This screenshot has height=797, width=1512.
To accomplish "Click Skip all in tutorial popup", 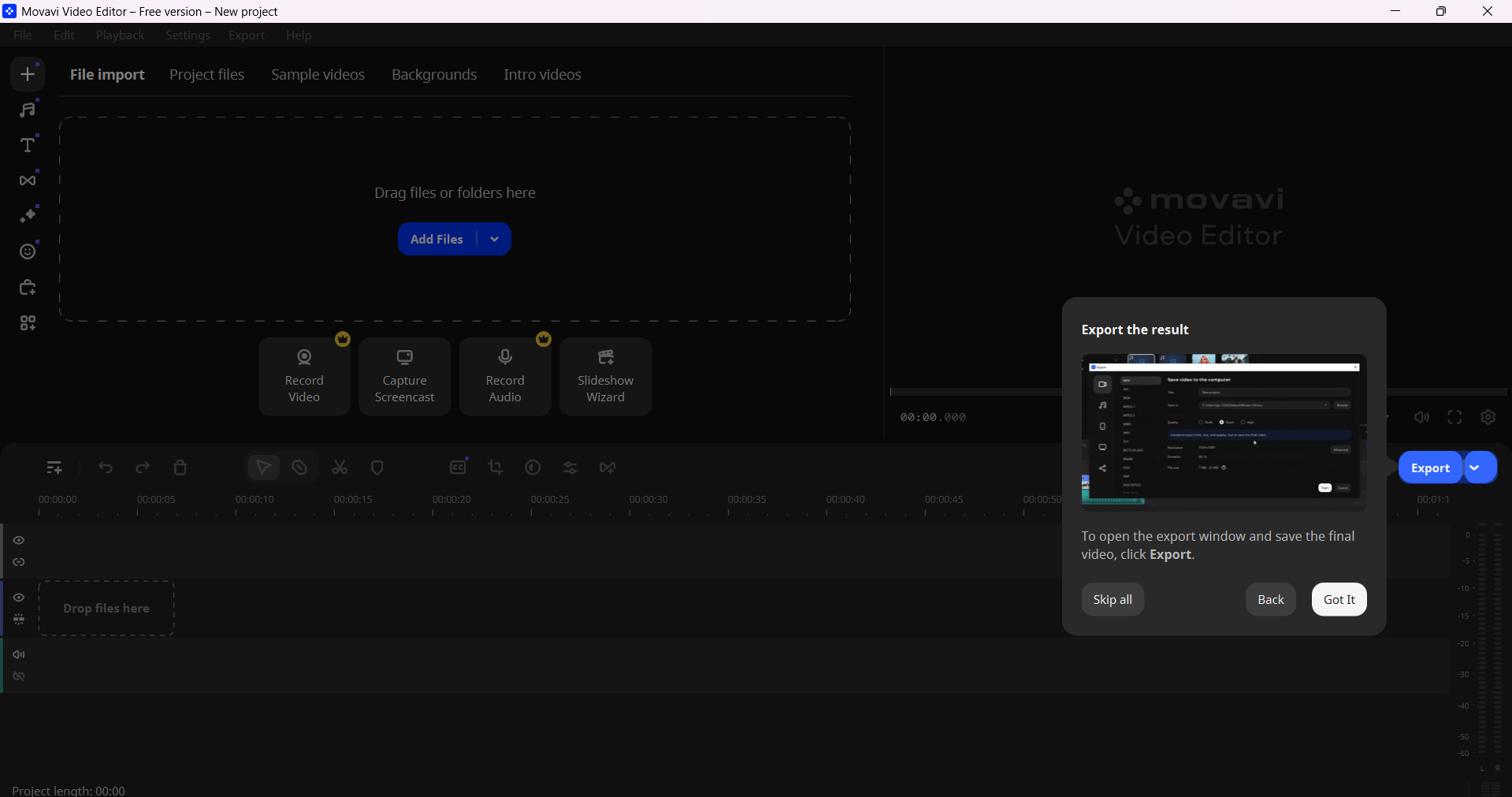I will click(x=1113, y=600).
